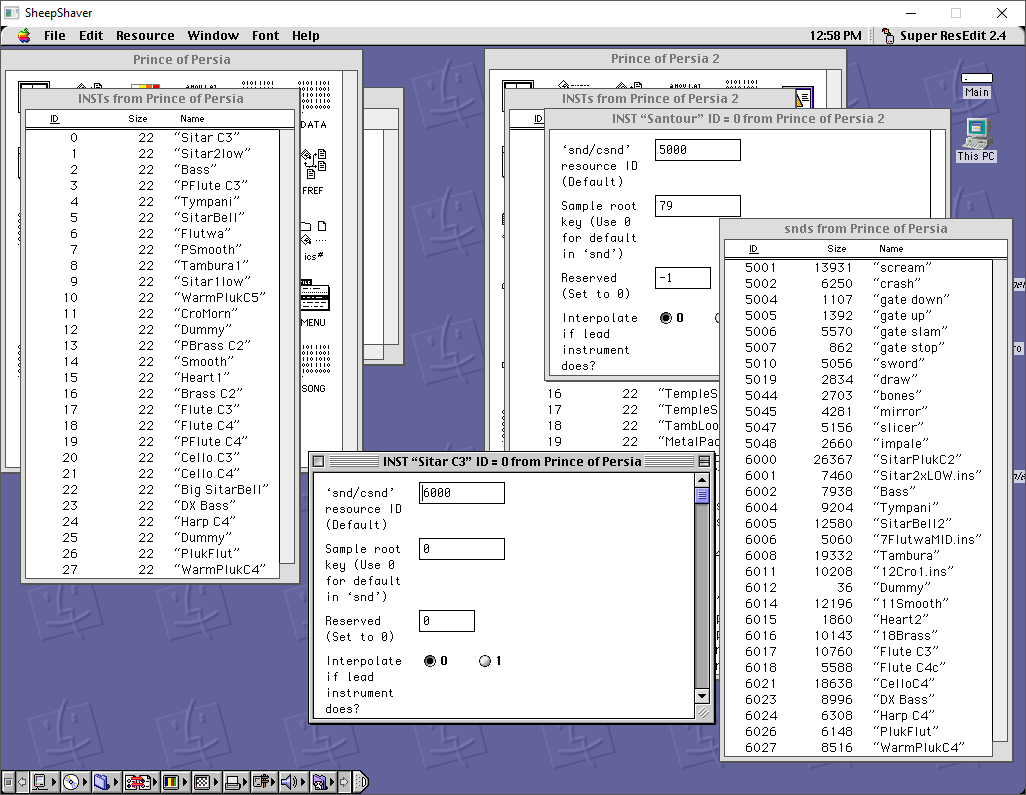Click the resource ID field containing 6000
Screen dimensions: 1026x795
pos(462,493)
